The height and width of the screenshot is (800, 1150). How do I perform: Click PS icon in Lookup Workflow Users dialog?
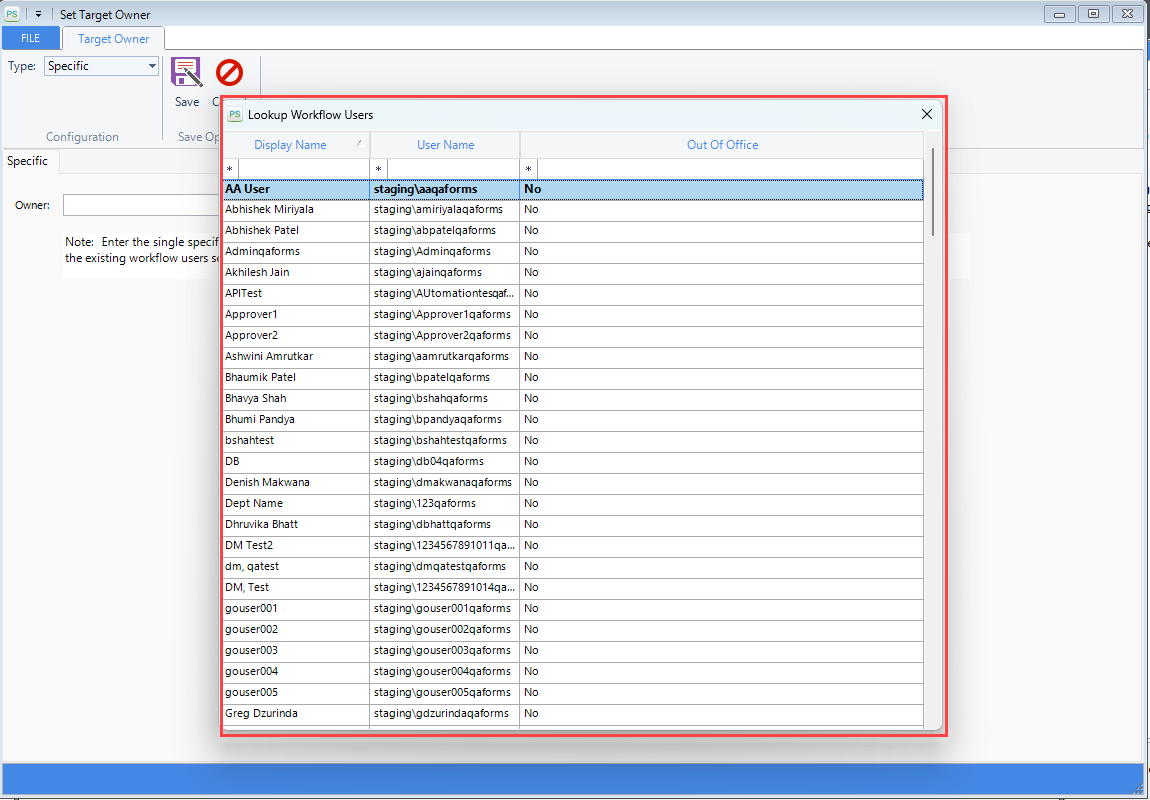click(235, 115)
